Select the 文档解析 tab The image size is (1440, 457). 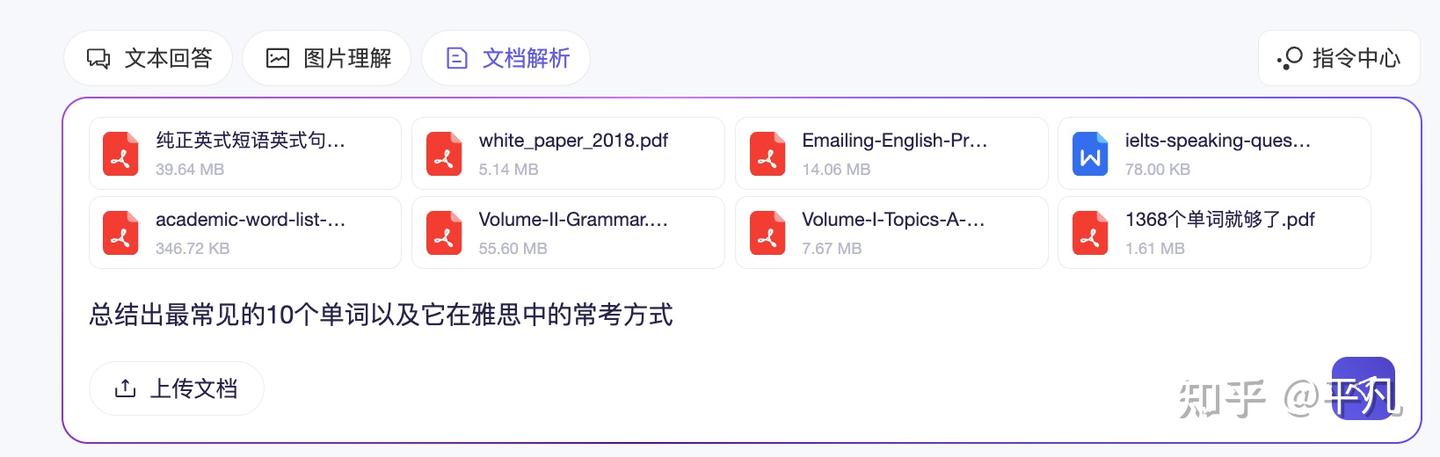[x=506, y=58]
